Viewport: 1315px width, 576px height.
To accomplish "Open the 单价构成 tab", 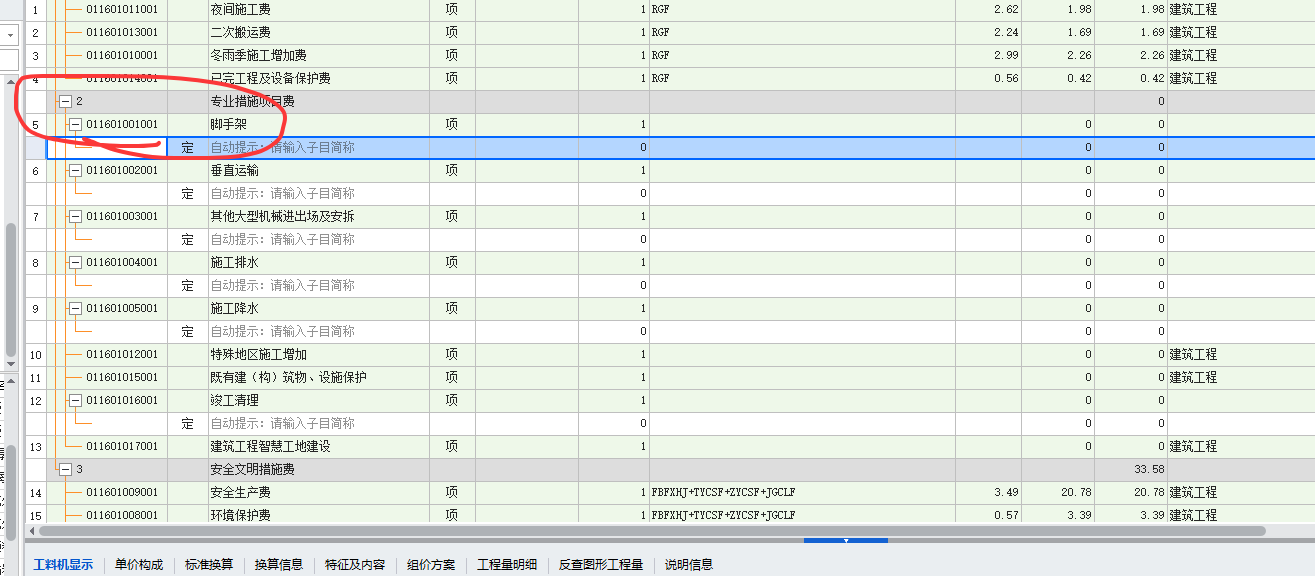I will pyautogui.click(x=139, y=564).
